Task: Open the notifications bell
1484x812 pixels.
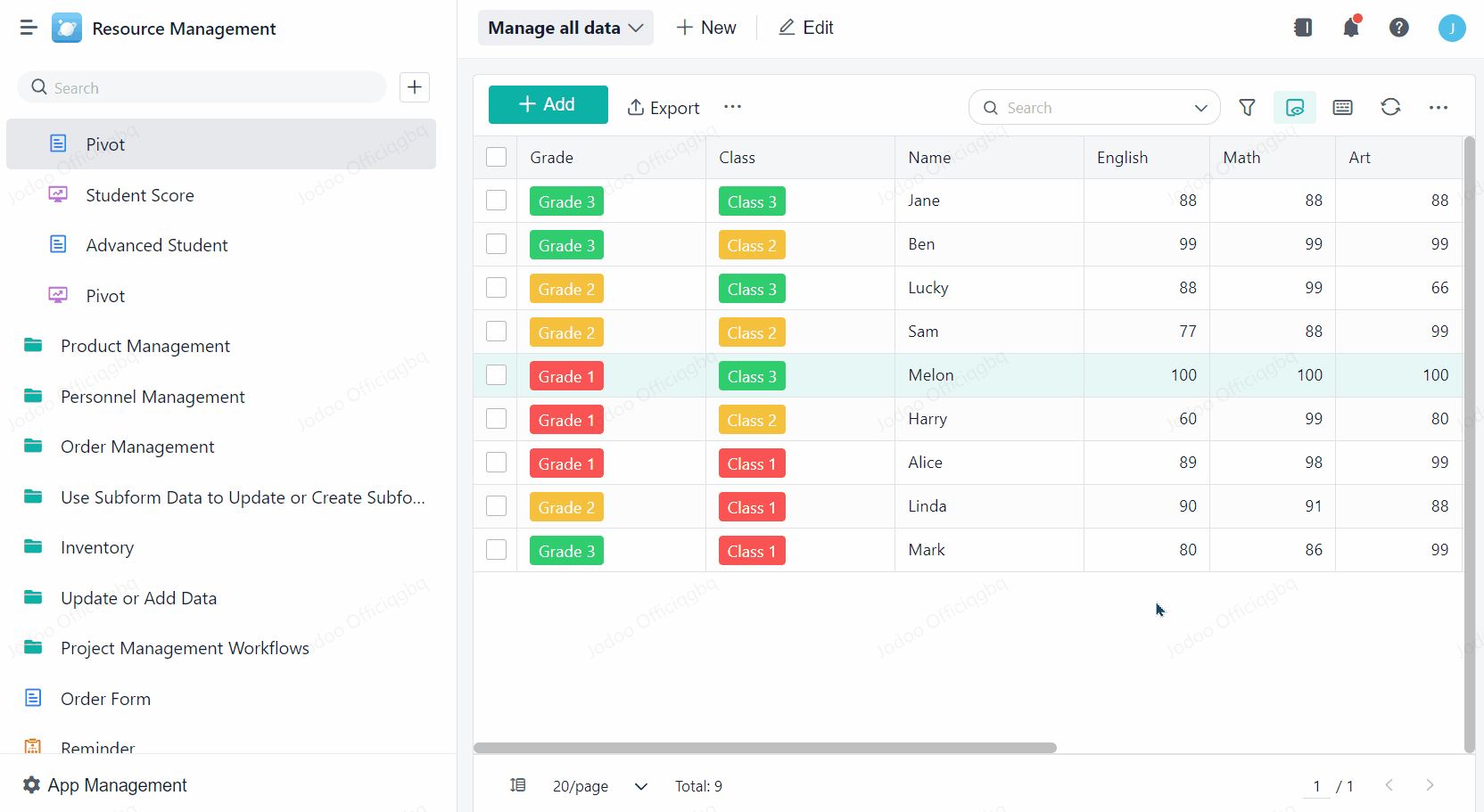Action: 1351,28
